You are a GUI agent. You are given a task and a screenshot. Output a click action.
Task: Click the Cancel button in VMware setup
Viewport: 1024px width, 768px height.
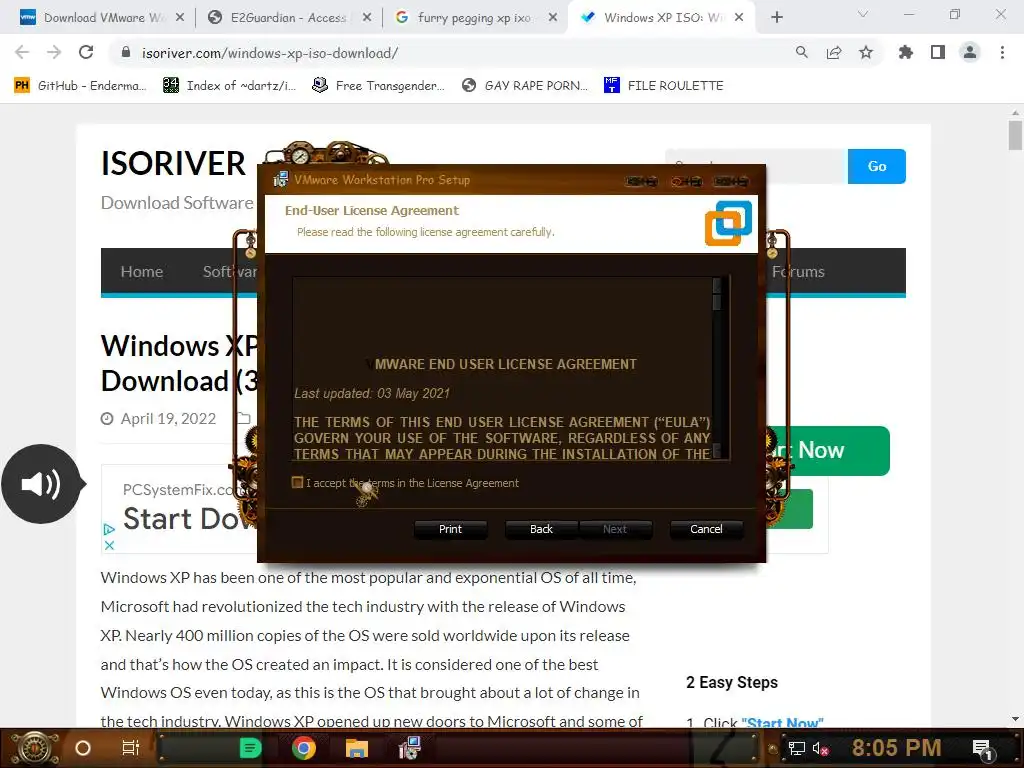(x=706, y=529)
